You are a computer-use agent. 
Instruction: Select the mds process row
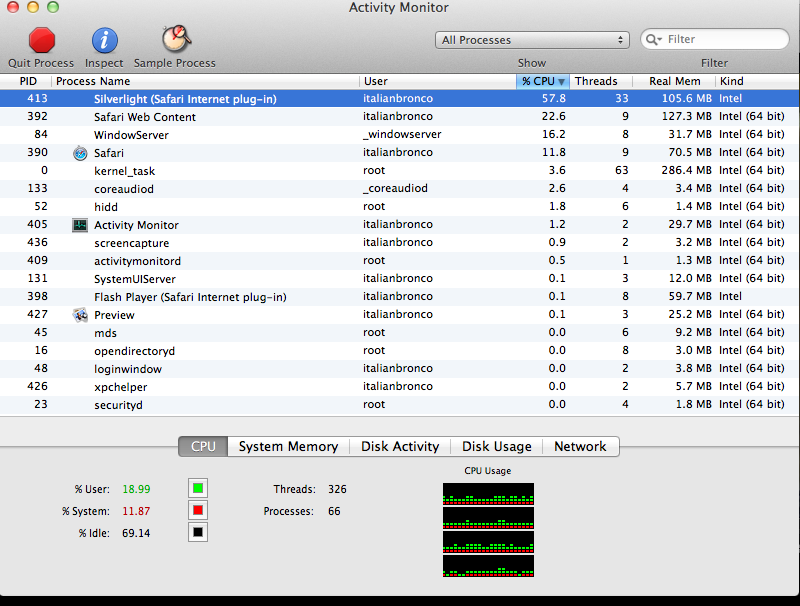click(400, 333)
